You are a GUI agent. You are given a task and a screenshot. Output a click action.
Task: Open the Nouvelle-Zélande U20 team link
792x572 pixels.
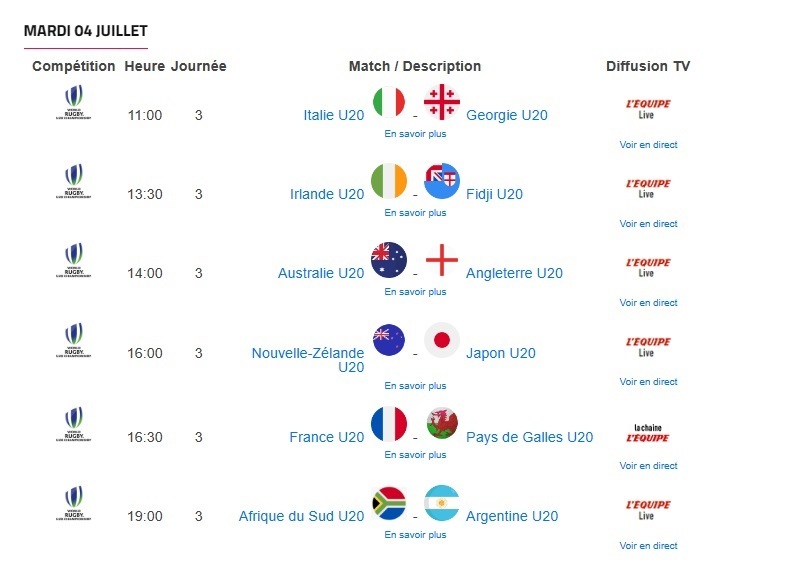308,360
